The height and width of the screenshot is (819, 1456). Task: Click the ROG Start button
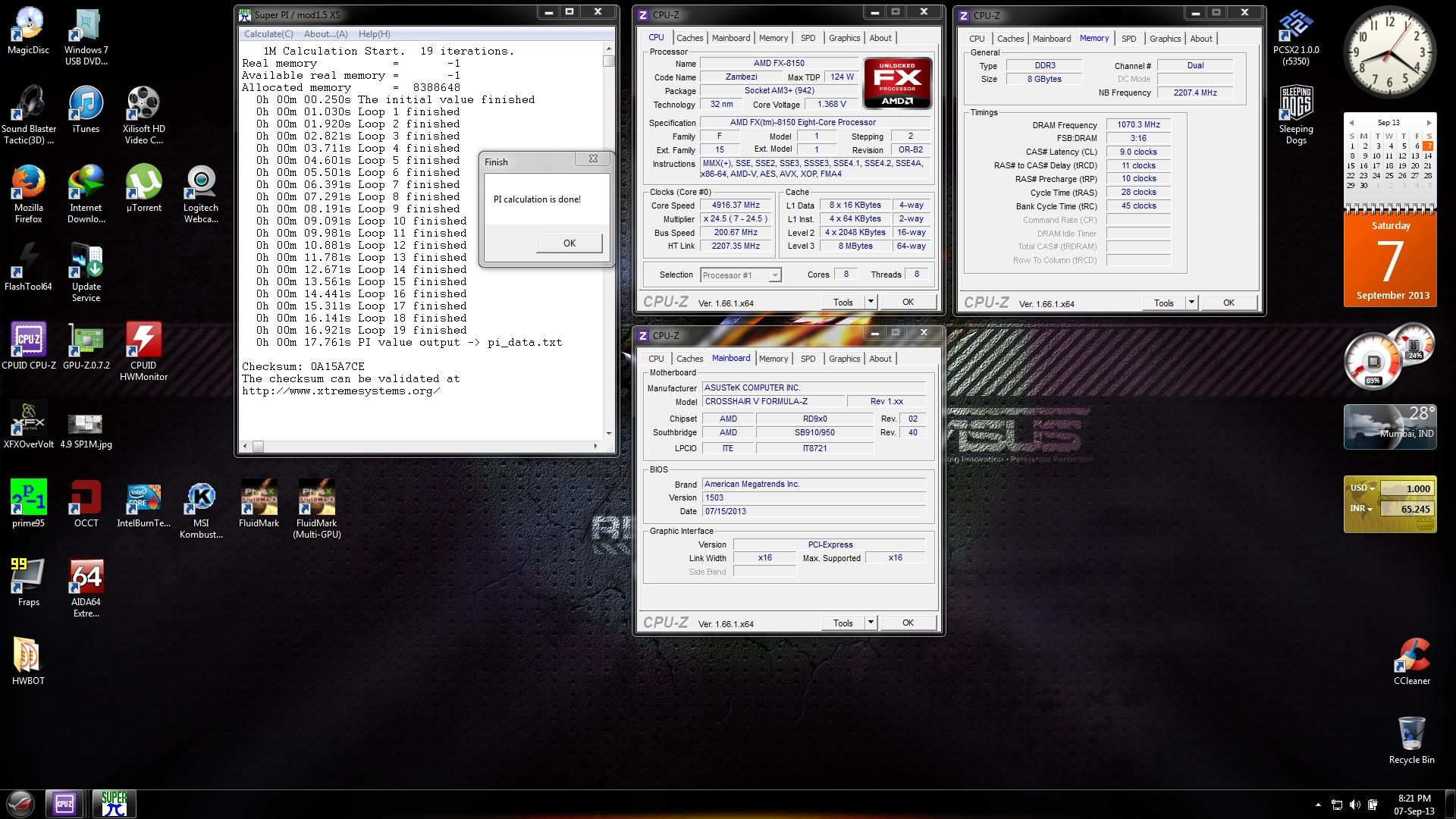(19, 804)
